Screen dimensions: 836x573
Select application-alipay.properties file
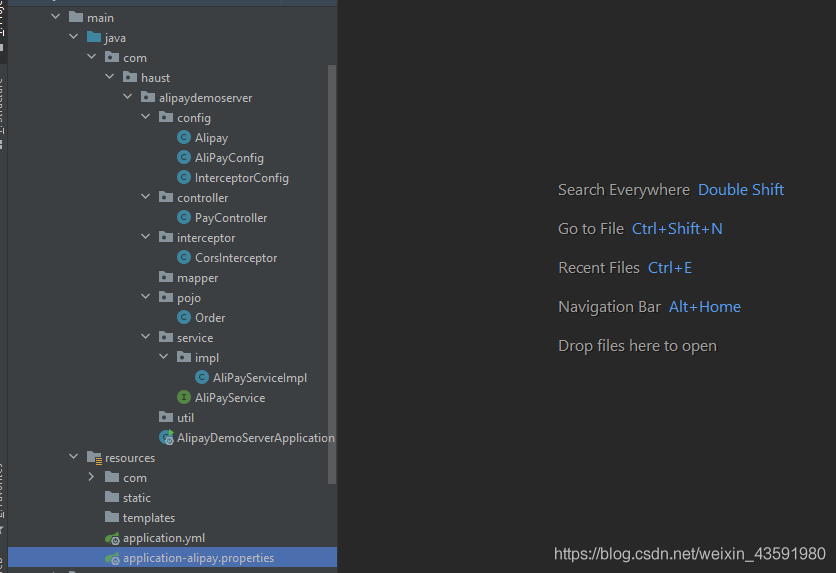tap(198, 558)
